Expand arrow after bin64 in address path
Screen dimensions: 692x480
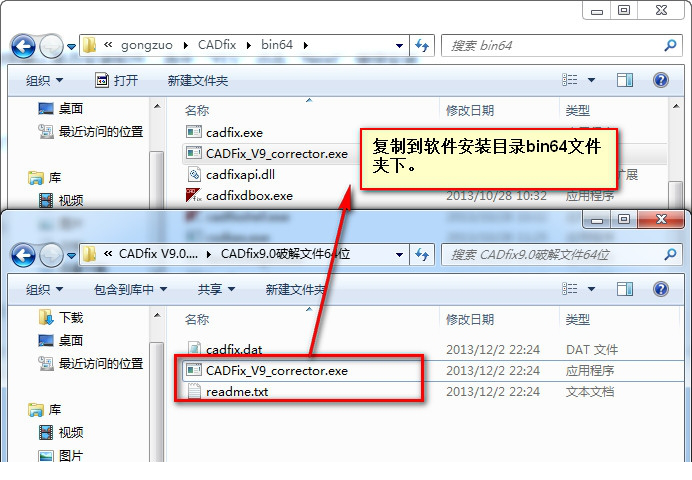click(306, 45)
